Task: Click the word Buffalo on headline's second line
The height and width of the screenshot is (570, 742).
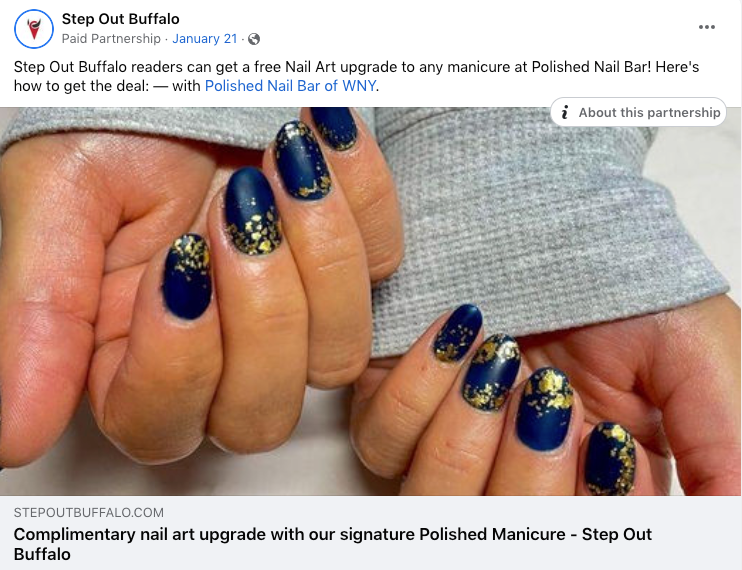Action: [42, 554]
